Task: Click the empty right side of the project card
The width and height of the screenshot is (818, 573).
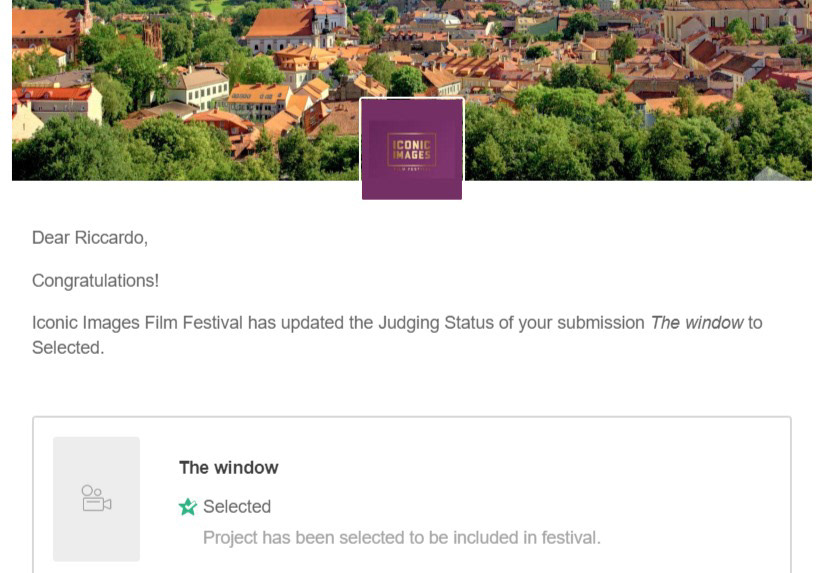Action: click(x=700, y=490)
